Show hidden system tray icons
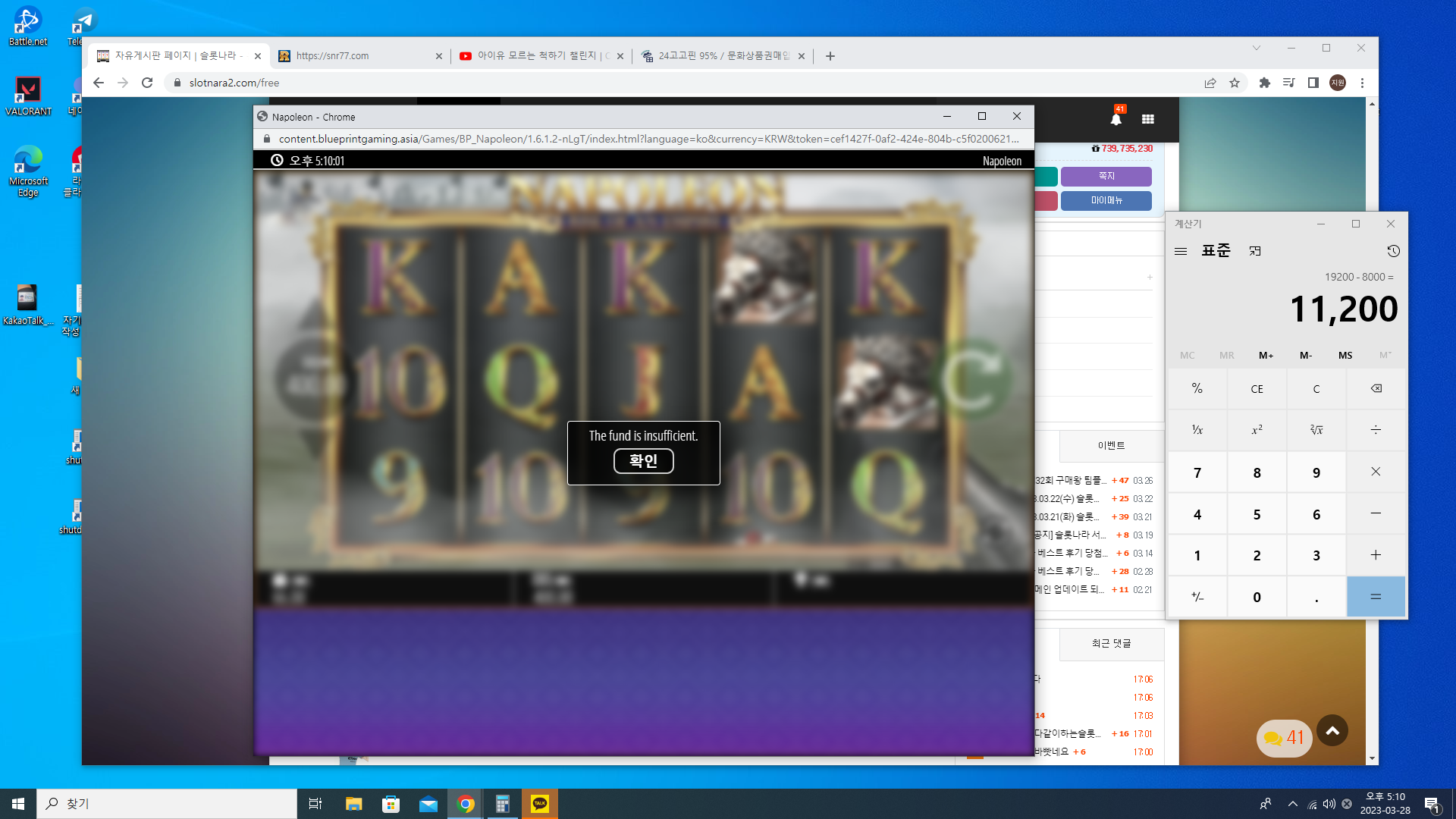 point(1292,804)
